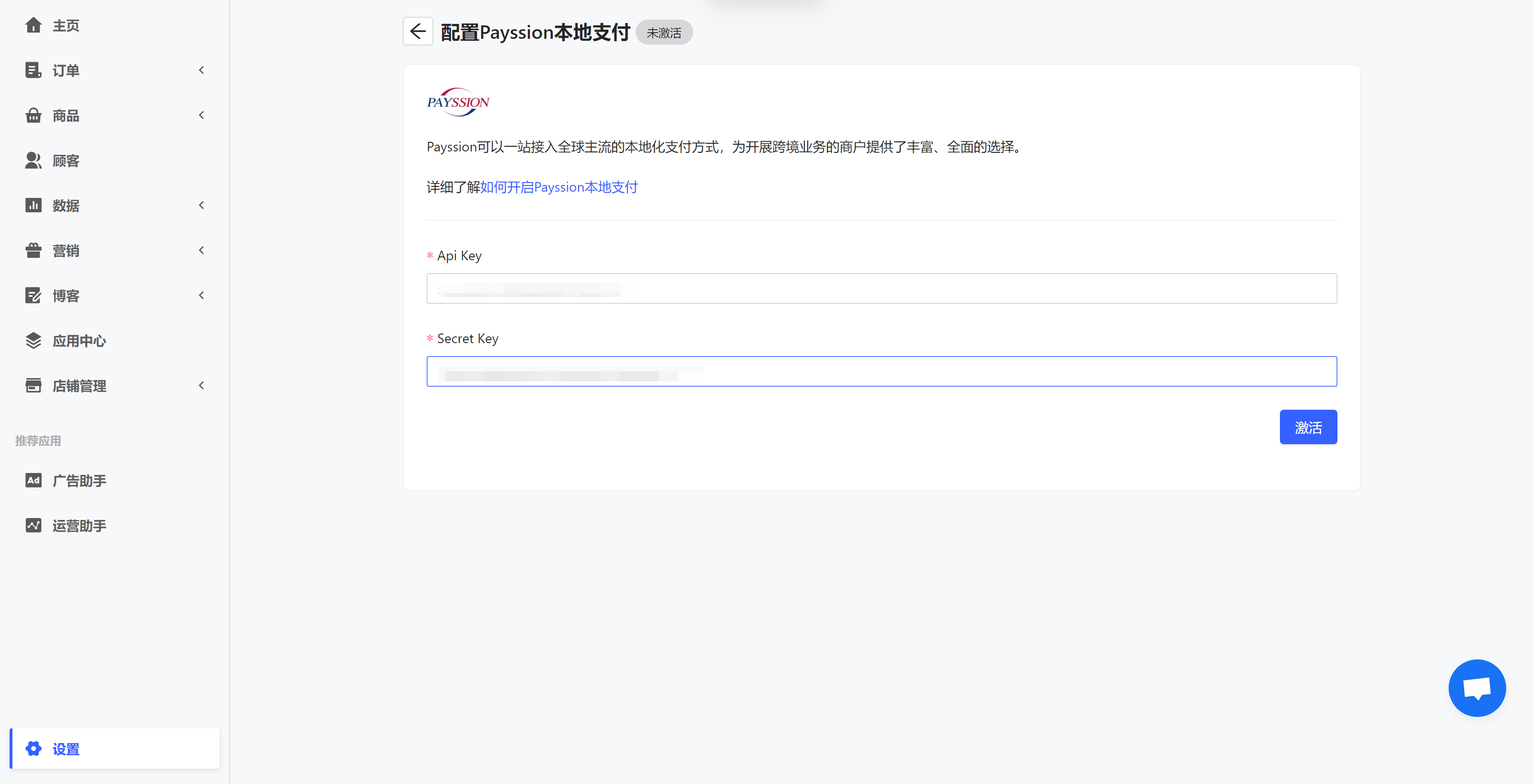Click the 订单 menu label
The image size is (1534, 784).
pyautogui.click(x=66, y=71)
